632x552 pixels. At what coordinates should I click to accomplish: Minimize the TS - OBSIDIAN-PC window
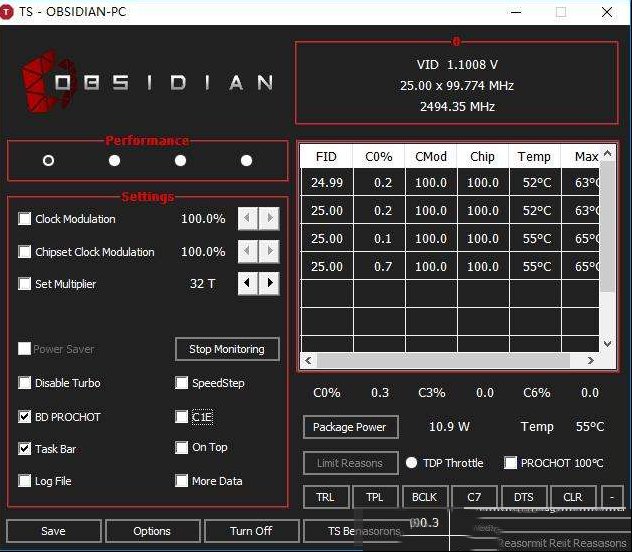pyautogui.click(x=516, y=12)
